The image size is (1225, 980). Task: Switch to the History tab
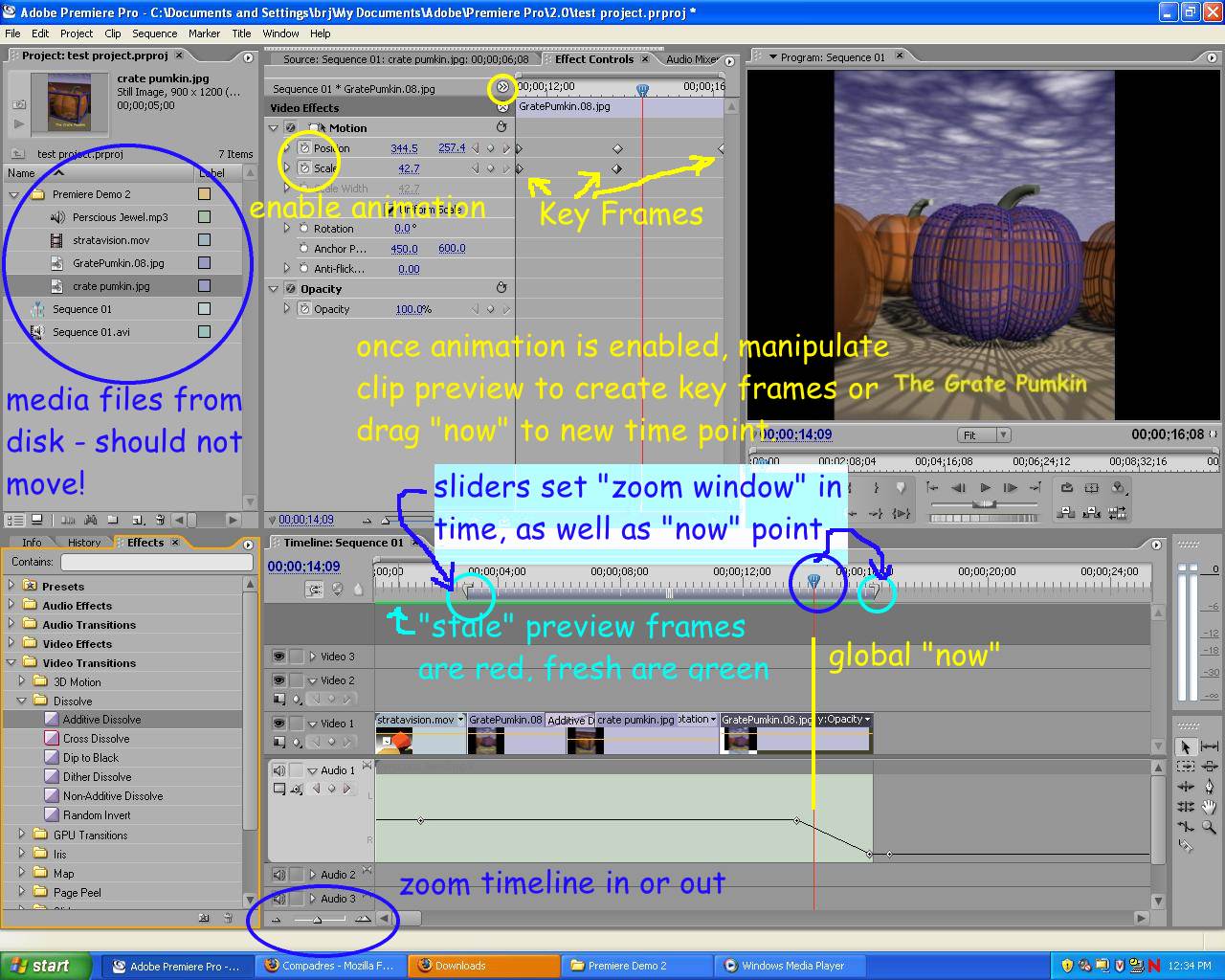(x=84, y=543)
